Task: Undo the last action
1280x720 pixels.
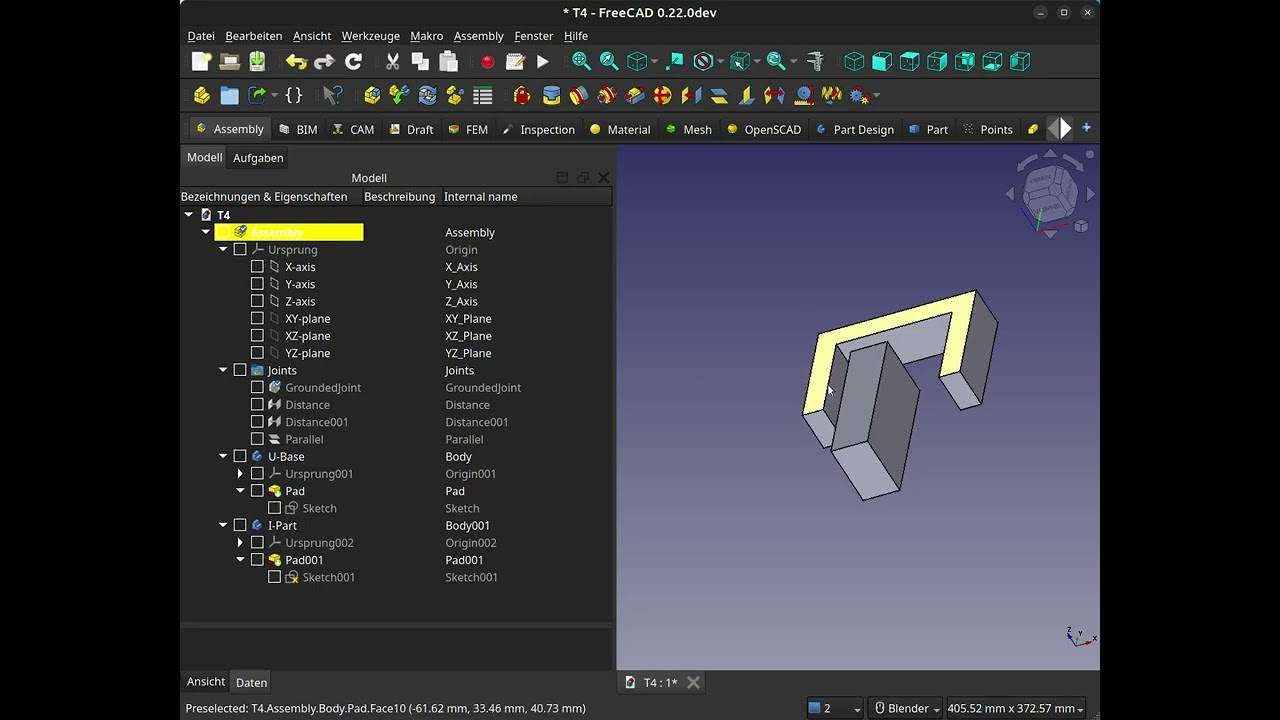Action: tap(296, 62)
